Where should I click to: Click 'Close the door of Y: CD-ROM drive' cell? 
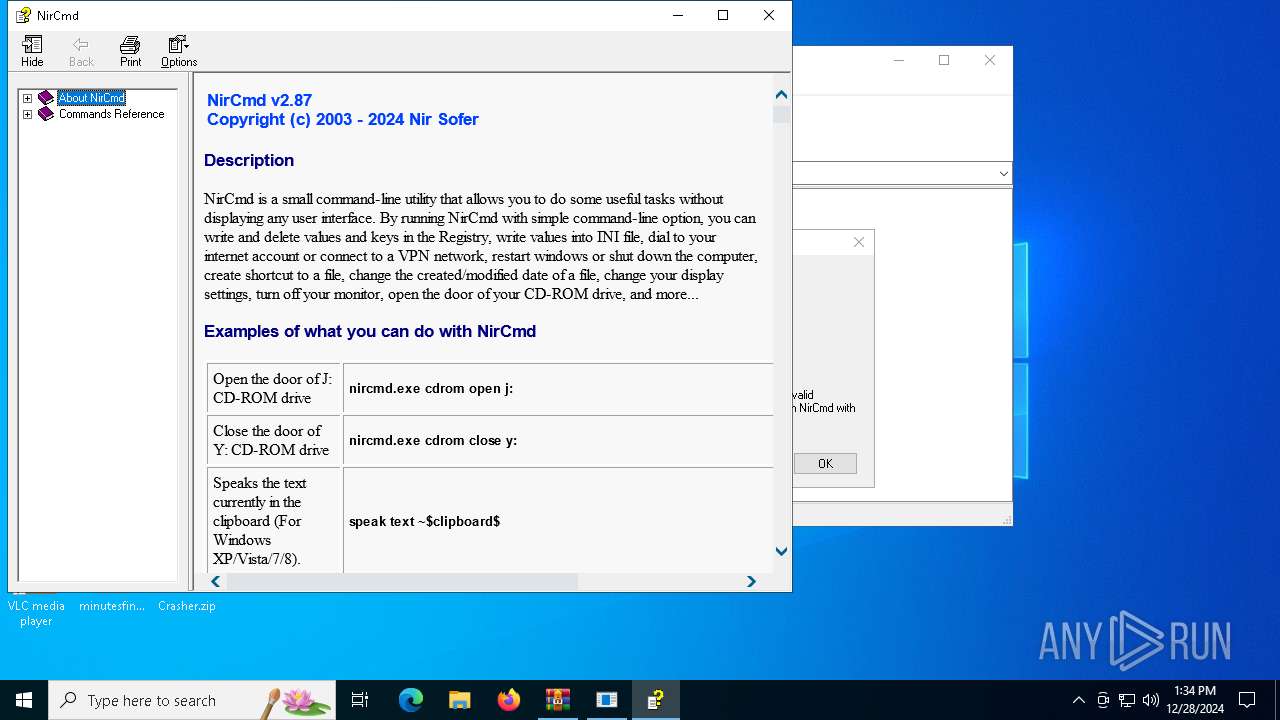(x=274, y=440)
